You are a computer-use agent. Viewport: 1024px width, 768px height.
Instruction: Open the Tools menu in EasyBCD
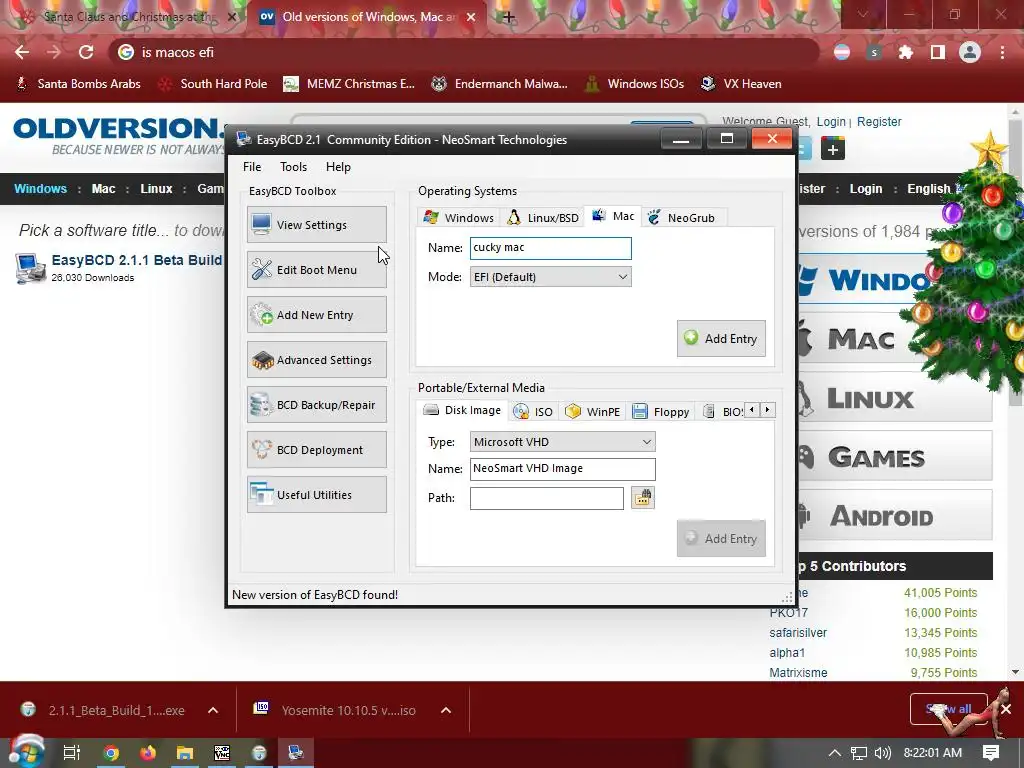(293, 167)
